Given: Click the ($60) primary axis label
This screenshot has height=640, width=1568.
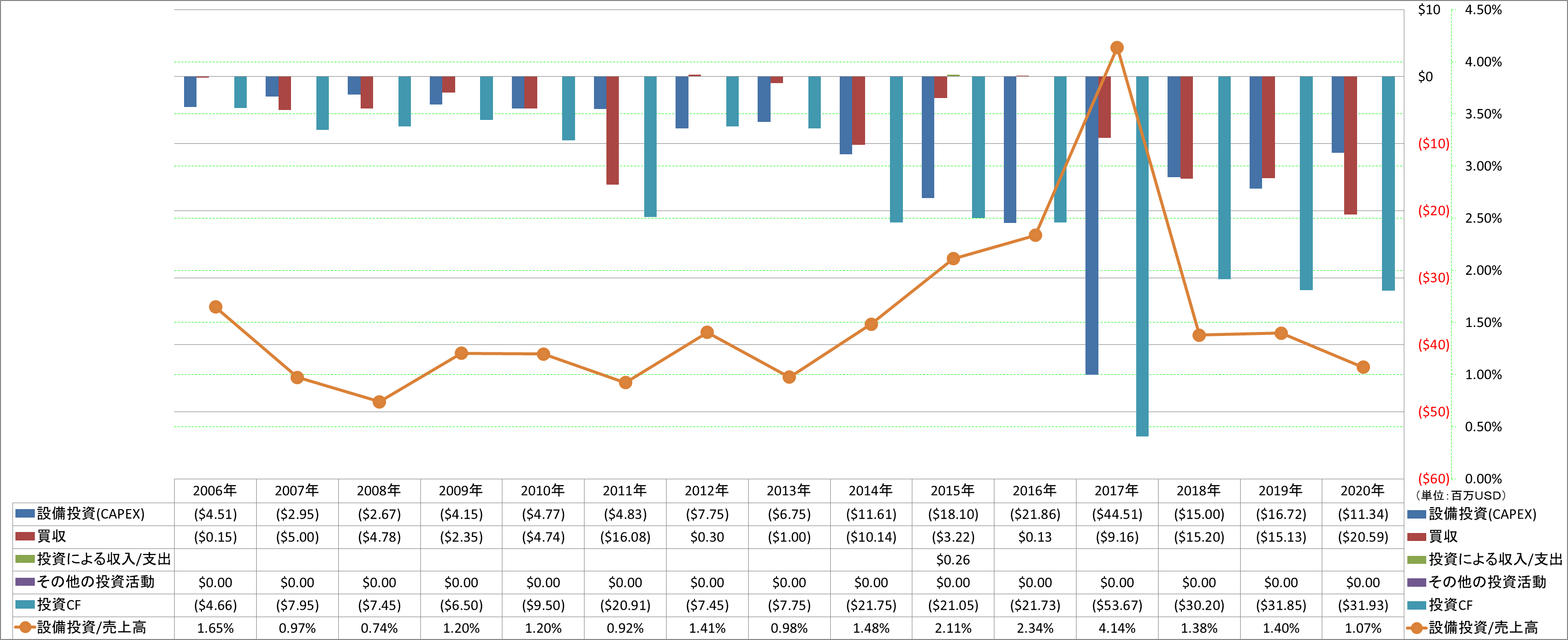Looking at the screenshot, I should pos(1434,479).
